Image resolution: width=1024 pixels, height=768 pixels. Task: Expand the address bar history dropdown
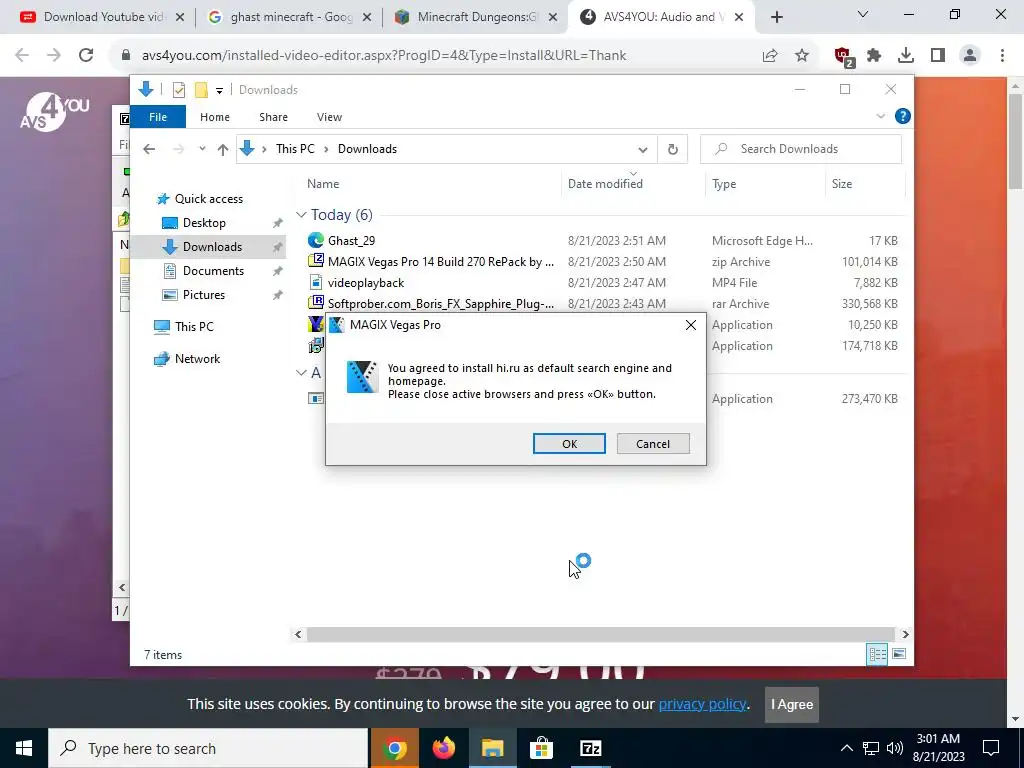click(x=643, y=150)
